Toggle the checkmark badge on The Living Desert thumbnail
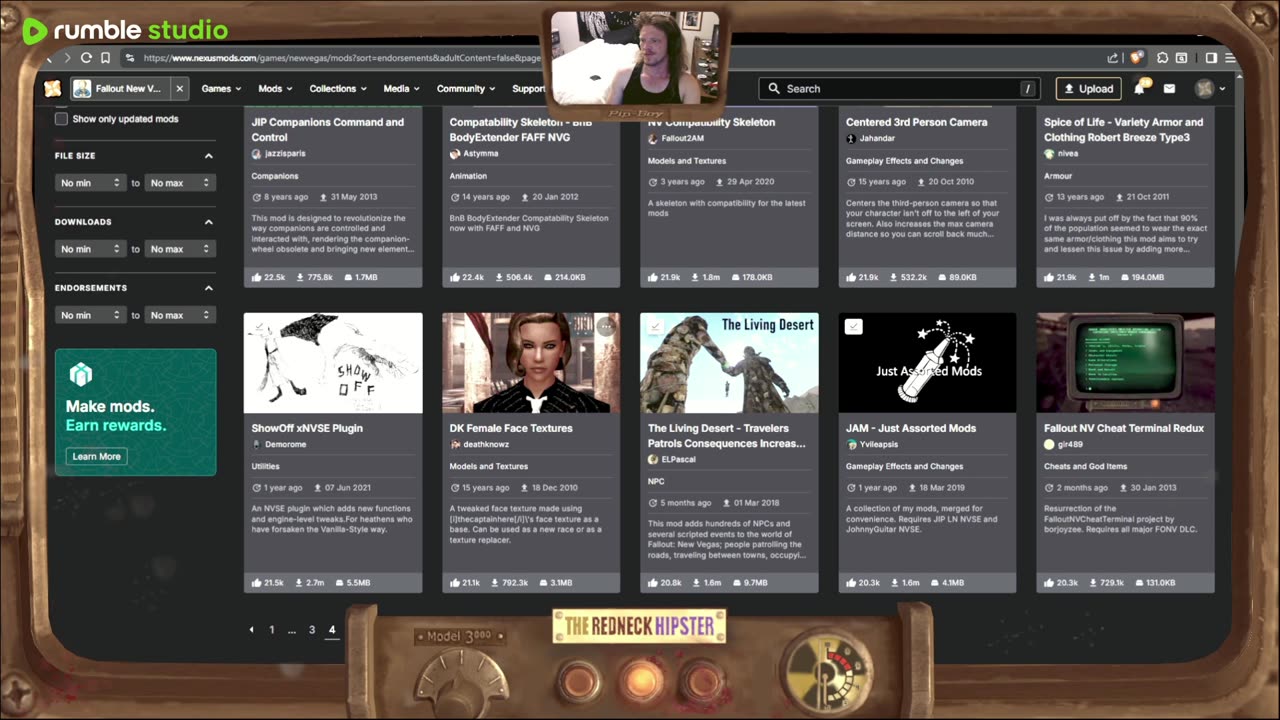 click(655, 327)
